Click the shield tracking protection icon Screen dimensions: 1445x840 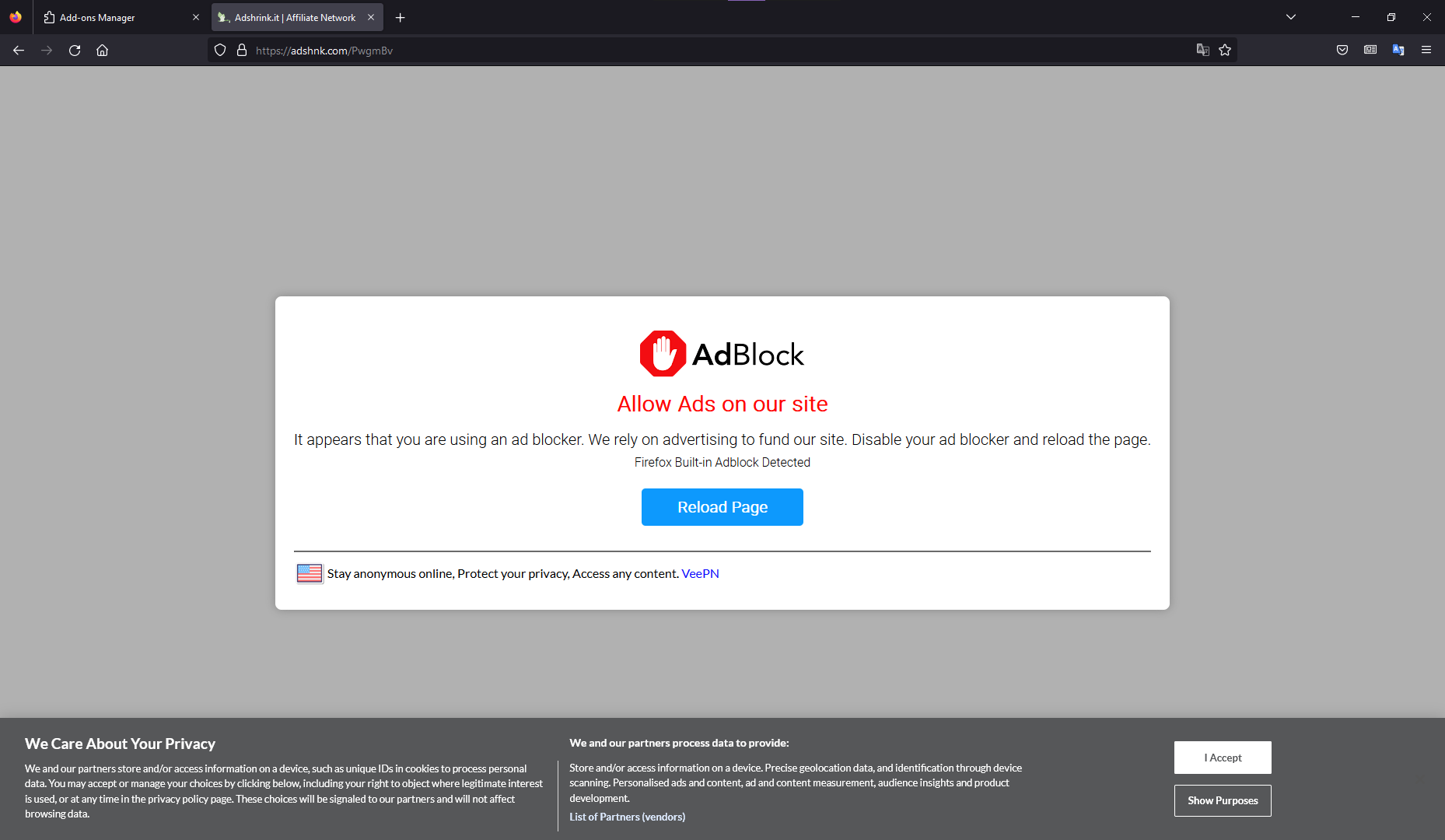coord(220,50)
